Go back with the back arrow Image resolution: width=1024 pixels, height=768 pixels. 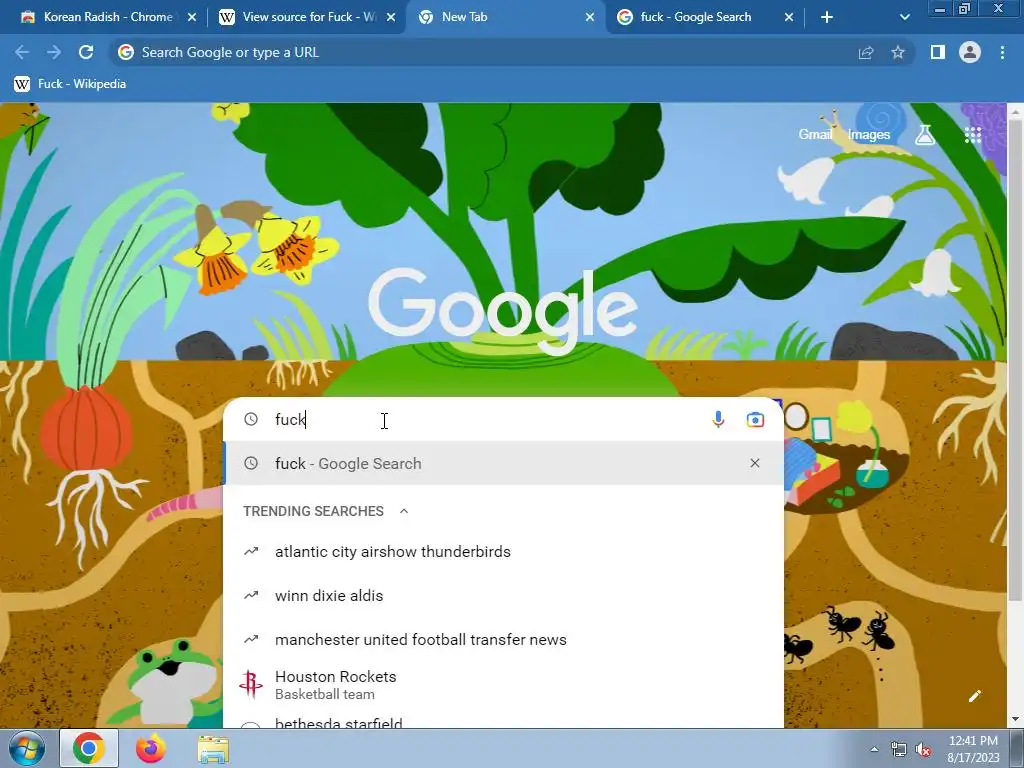(x=22, y=52)
